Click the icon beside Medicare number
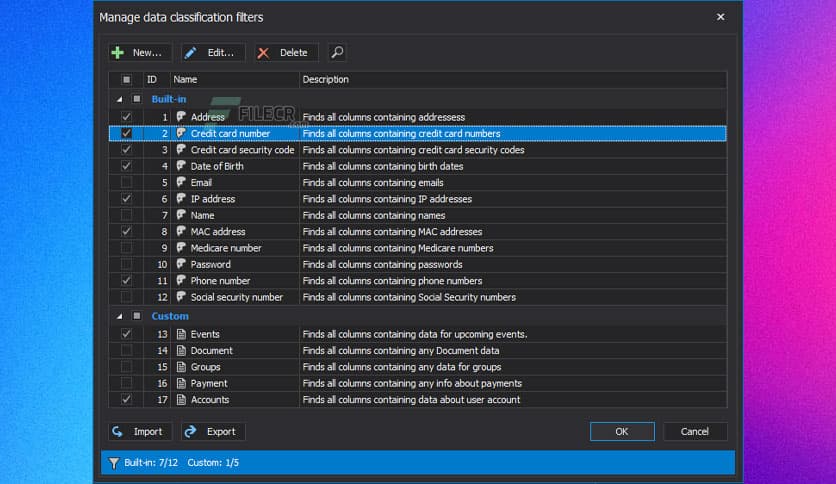Screen dimensions: 836x484 181,247
